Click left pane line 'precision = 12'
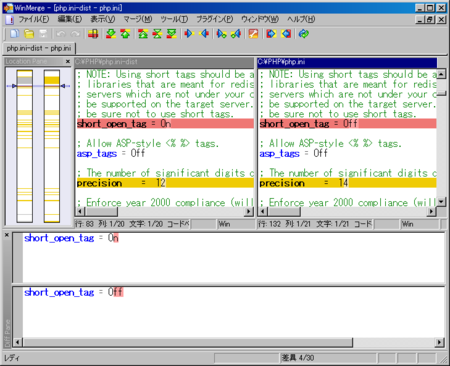The height and width of the screenshot is (366, 450). point(165,183)
